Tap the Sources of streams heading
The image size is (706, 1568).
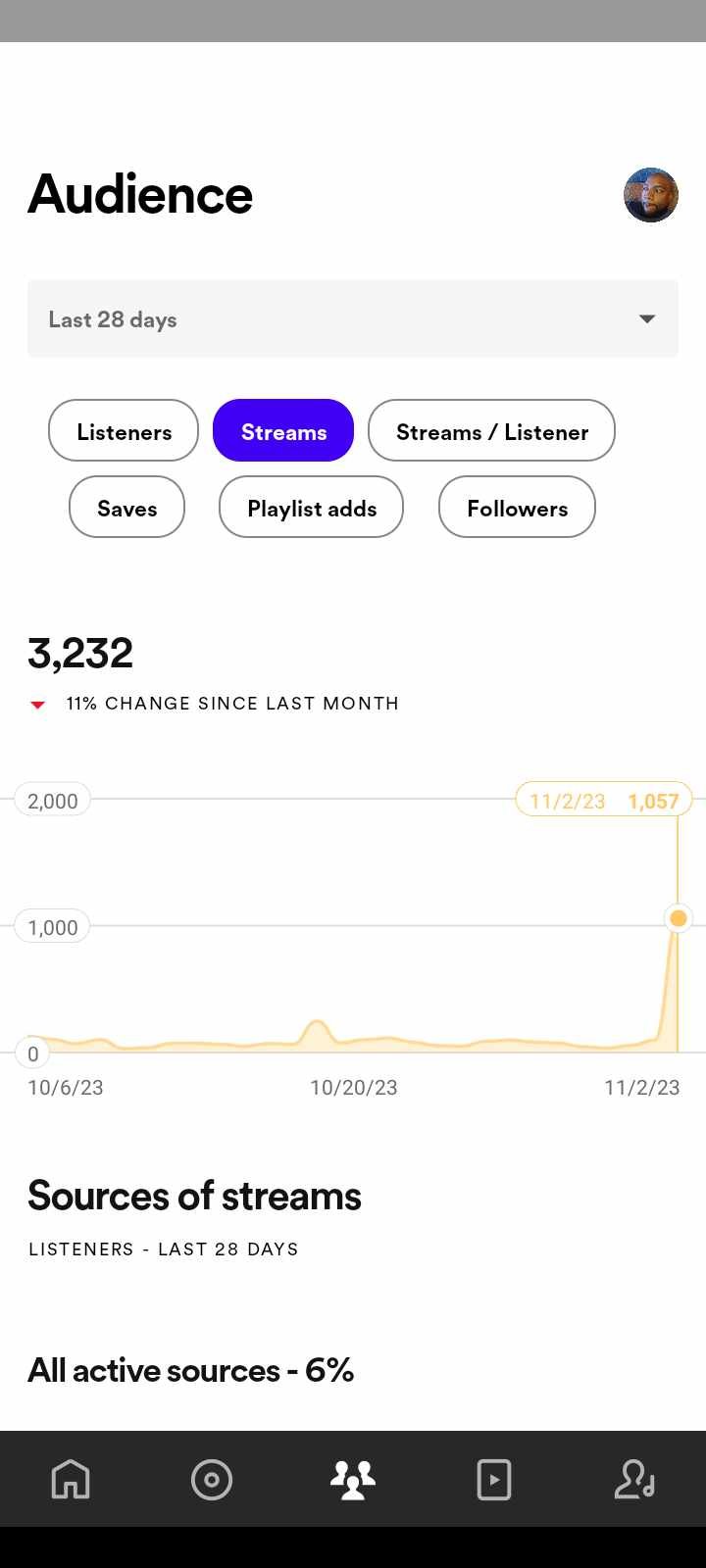(194, 1196)
